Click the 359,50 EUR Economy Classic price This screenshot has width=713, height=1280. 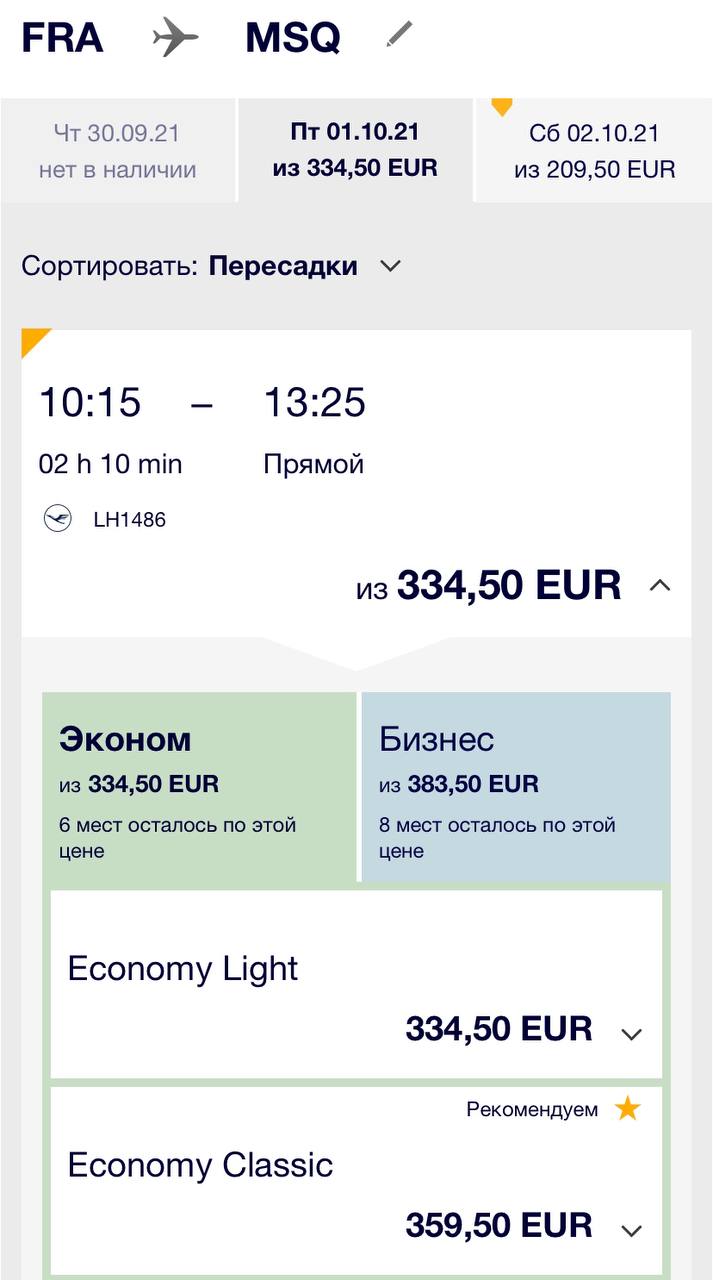(x=498, y=1225)
